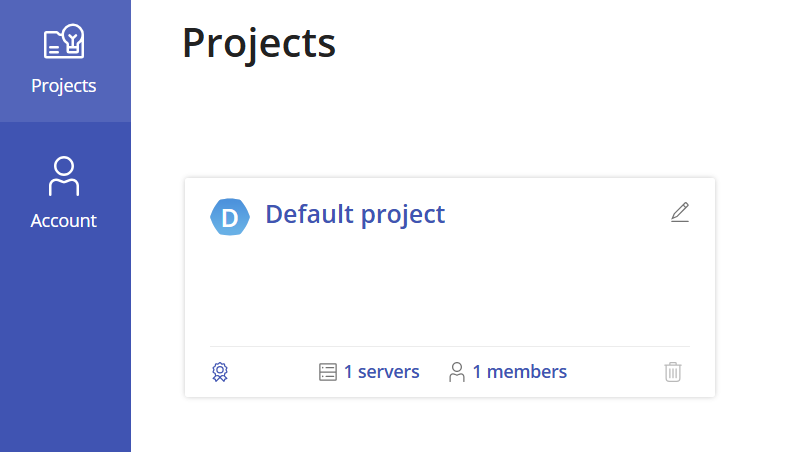802x452 pixels.
Task: Click the divider line inside the project card
Action: point(450,346)
